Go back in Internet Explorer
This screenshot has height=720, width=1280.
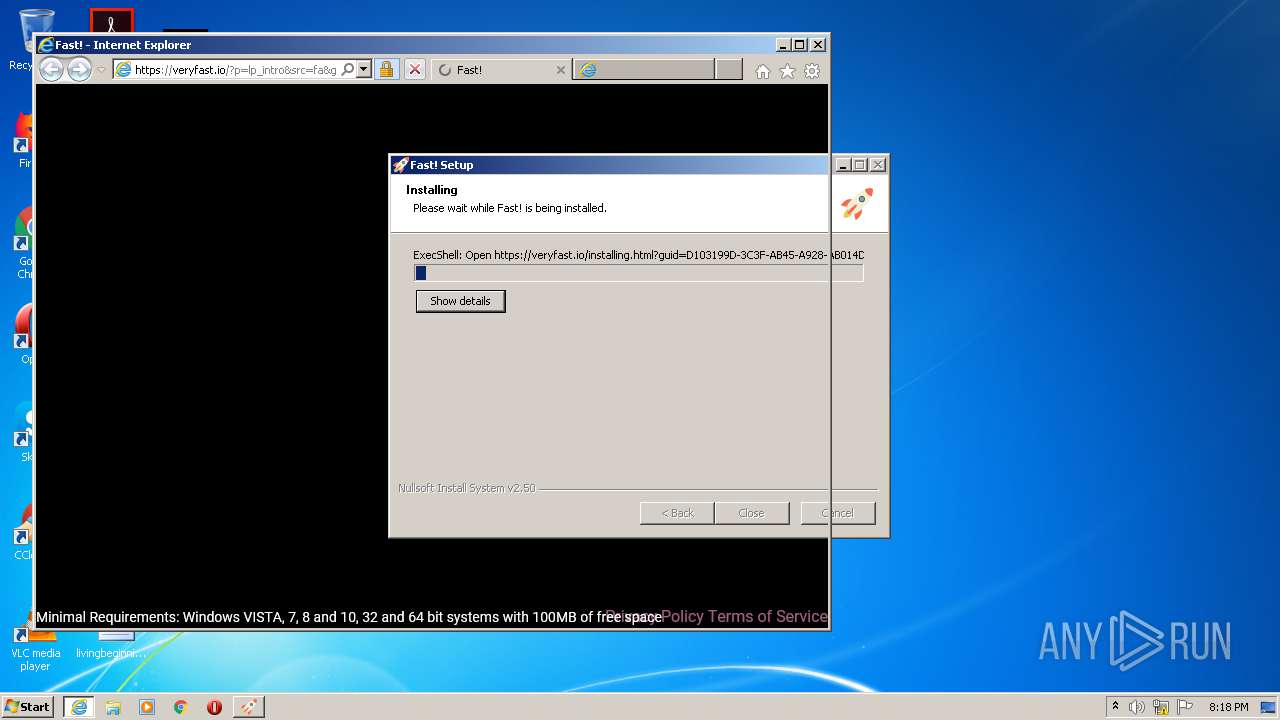click(x=51, y=69)
